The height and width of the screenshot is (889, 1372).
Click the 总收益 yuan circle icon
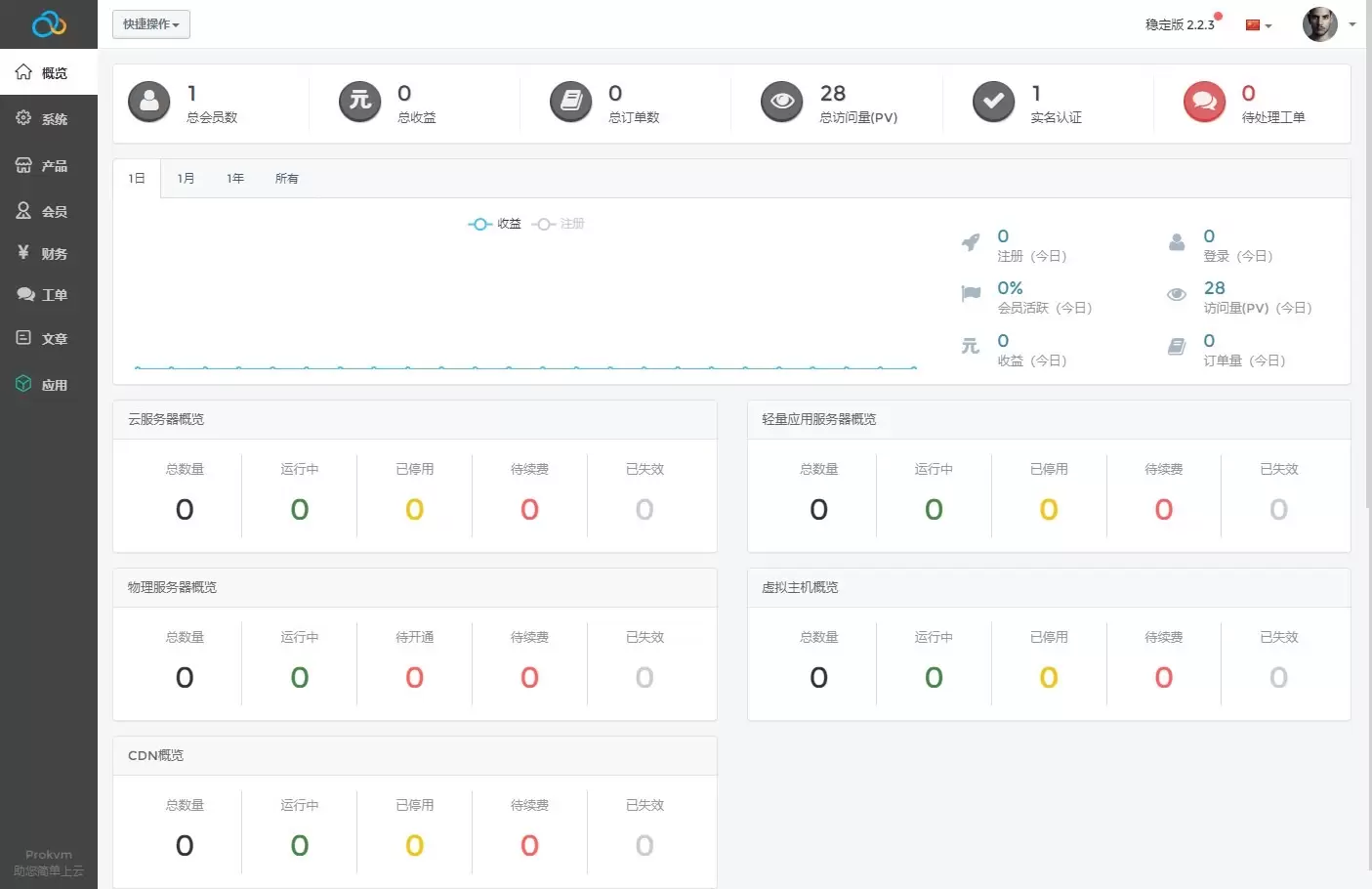pos(360,102)
